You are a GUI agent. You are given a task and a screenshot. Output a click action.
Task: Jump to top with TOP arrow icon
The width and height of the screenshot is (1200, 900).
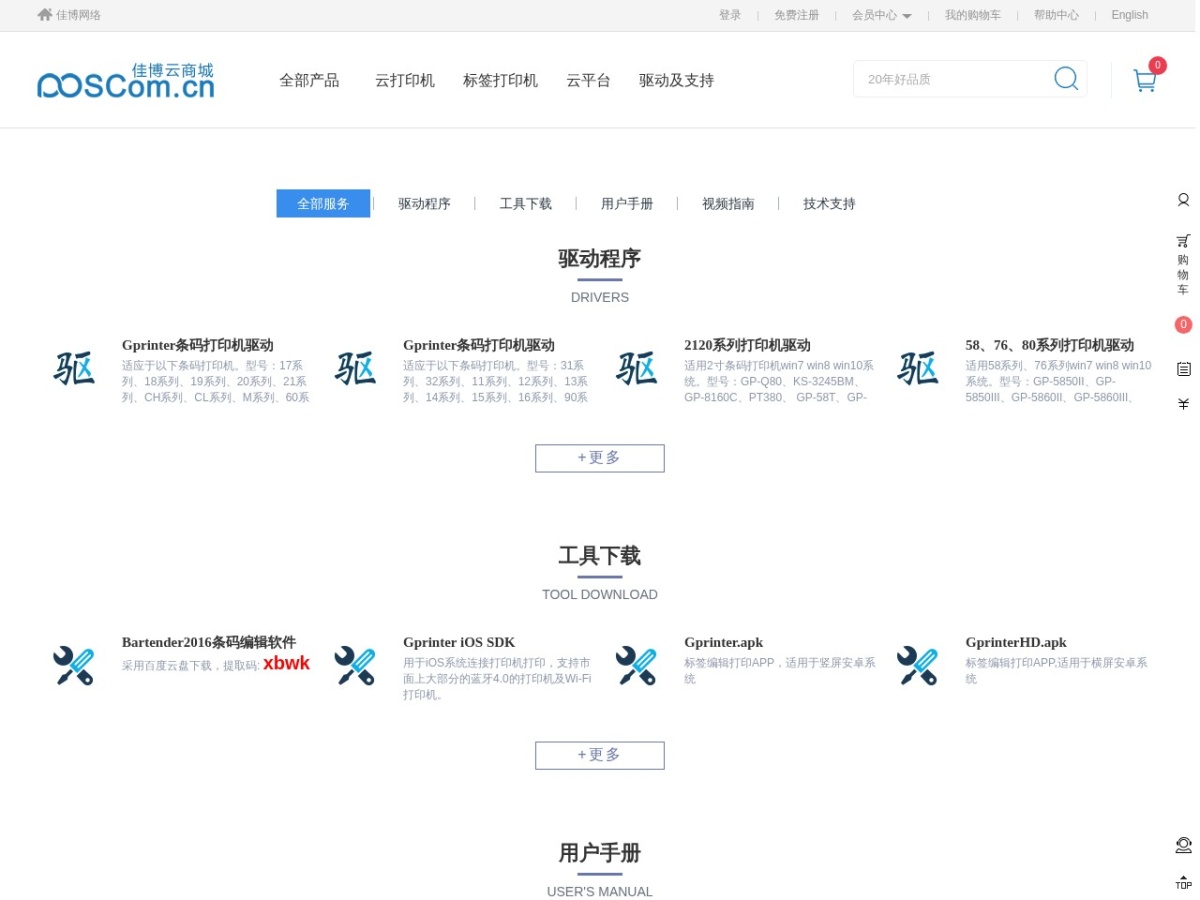click(1183, 882)
